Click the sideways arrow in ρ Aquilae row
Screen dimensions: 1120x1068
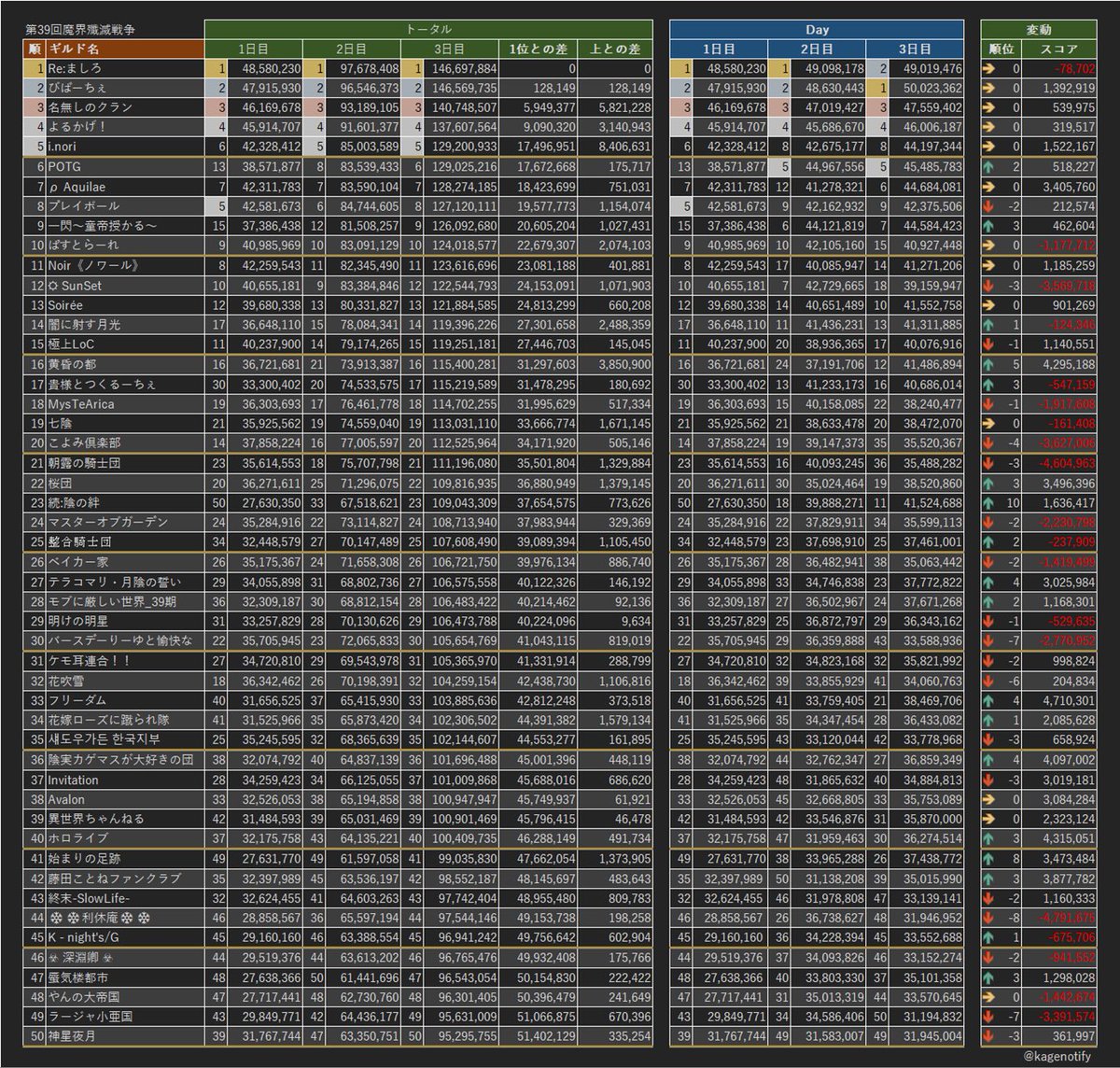coord(989,186)
